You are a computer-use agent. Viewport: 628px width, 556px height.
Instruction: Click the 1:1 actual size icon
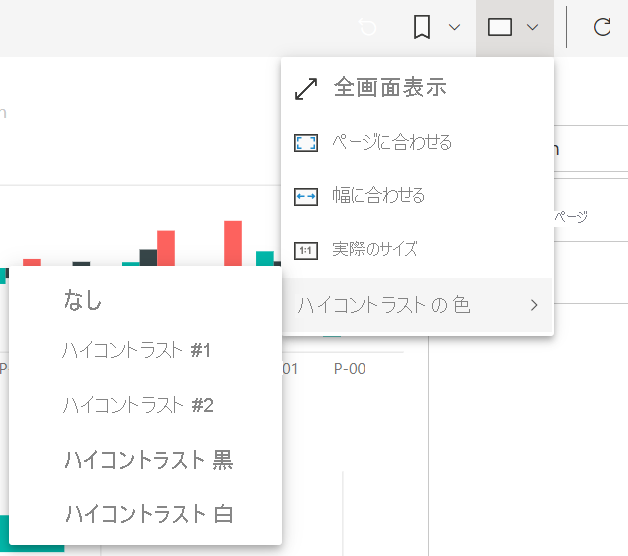click(306, 251)
